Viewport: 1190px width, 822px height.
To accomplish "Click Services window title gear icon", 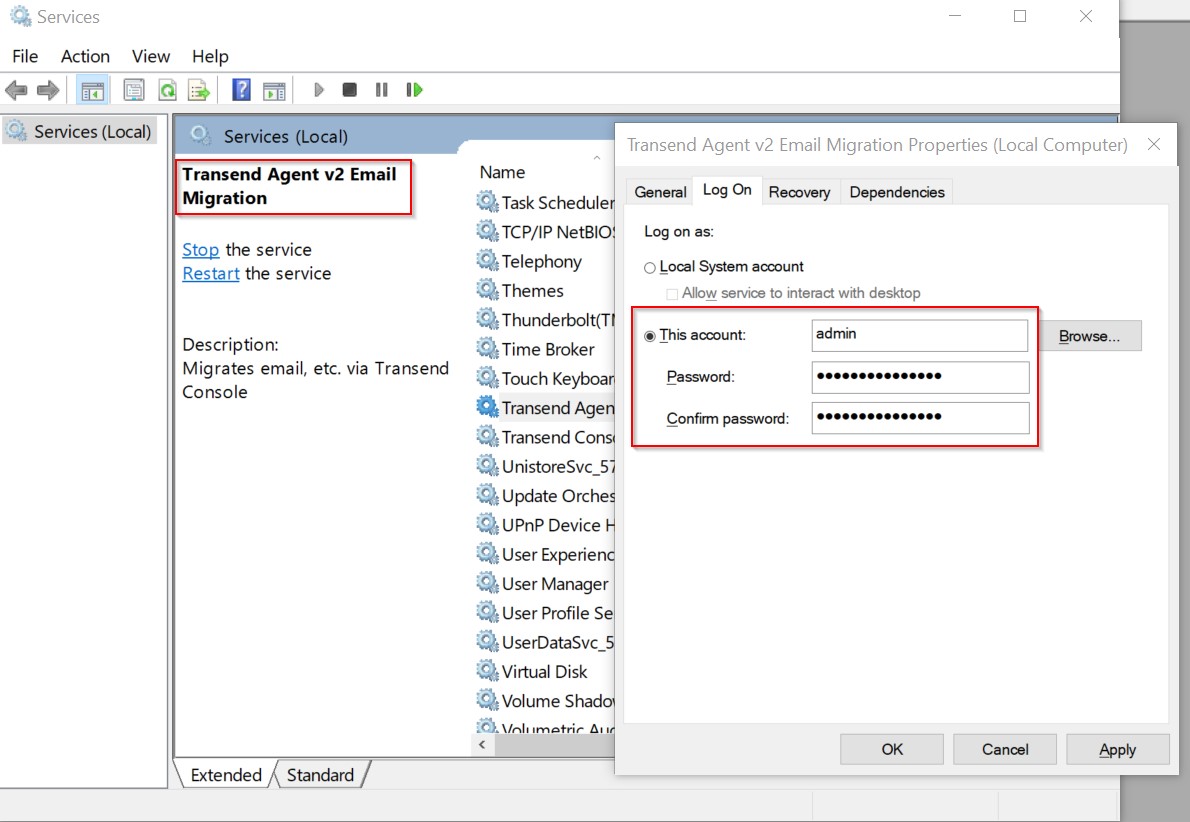I will click(x=20, y=16).
